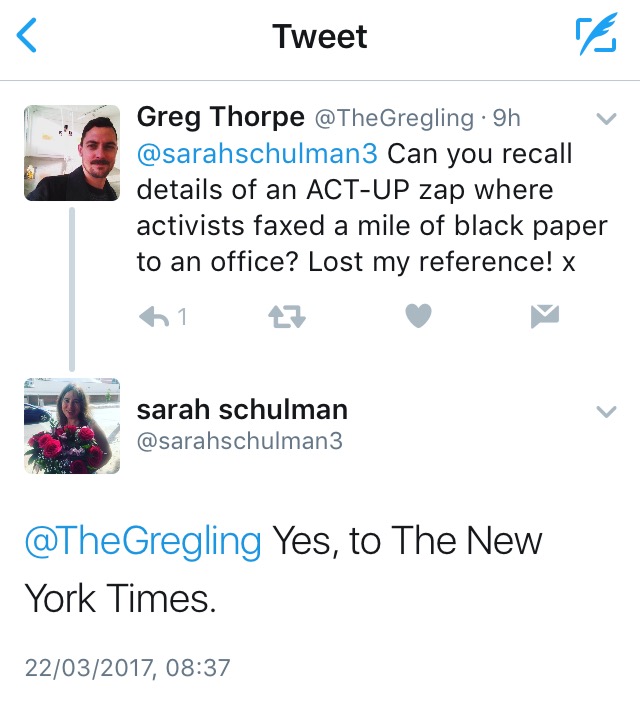Like Greg Thorpe's tweet with heart
The width and height of the screenshot is (640, 704).
[x=419, y=317]
